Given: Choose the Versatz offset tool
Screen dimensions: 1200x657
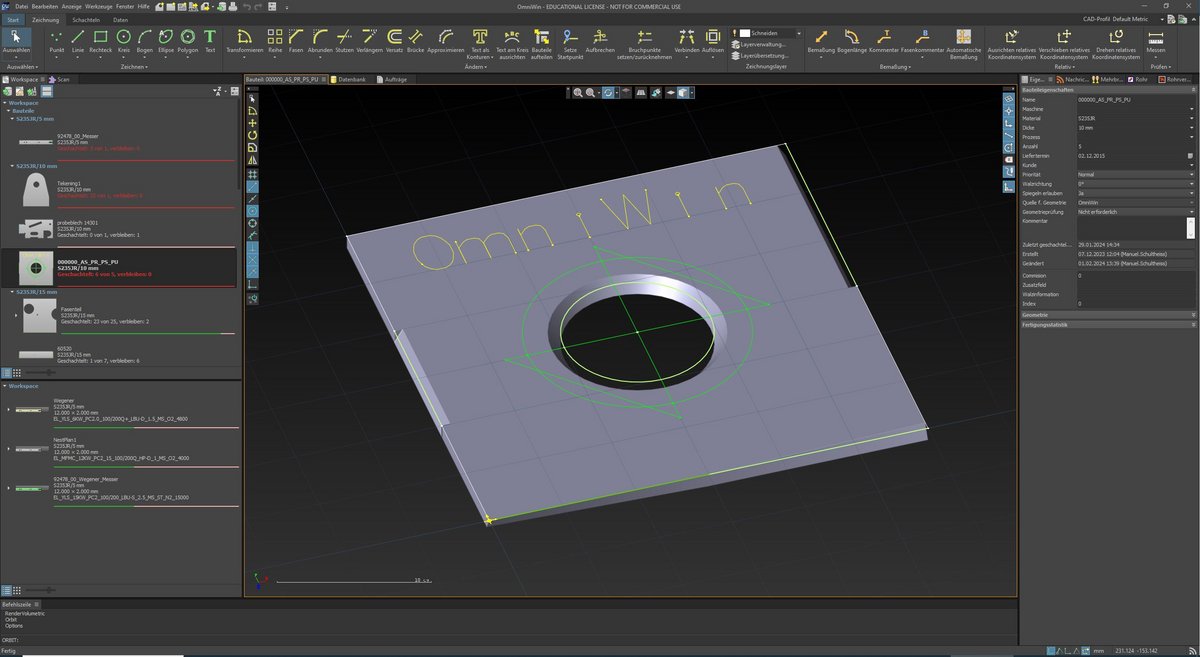Looking at the screenshot, I should coord(394,41).
